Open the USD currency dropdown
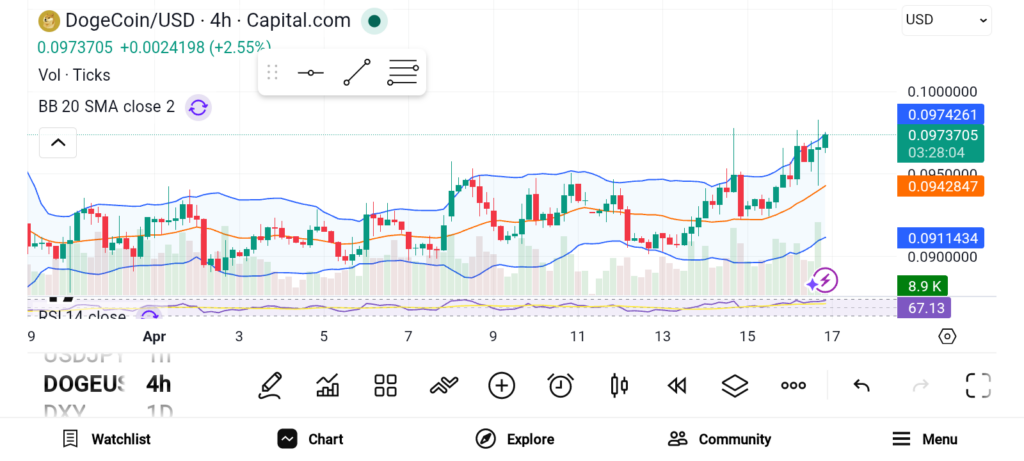The height and width of the screenshot is (461, 1024). click(946, 19)
